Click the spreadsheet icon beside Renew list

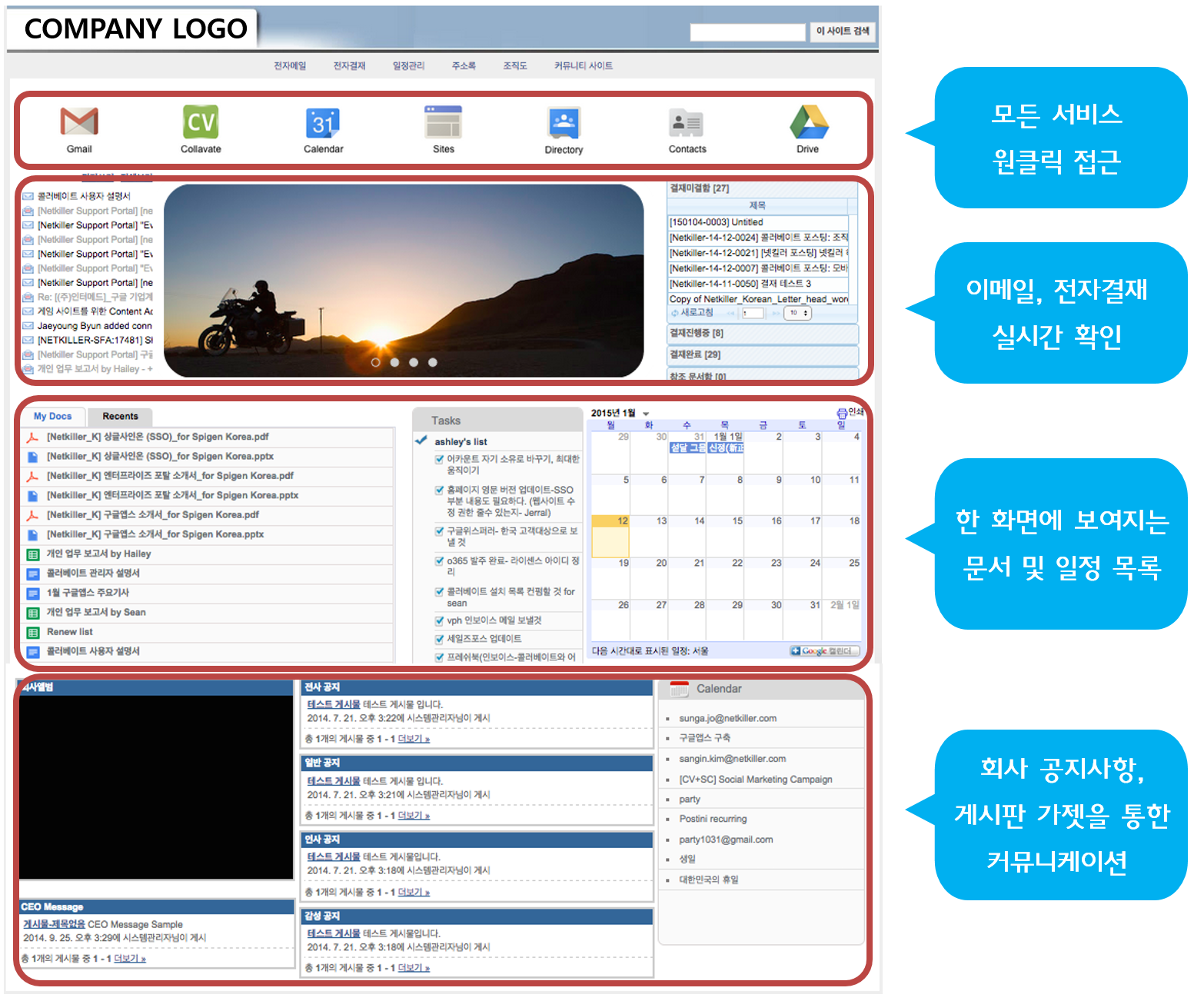point(32,633)
